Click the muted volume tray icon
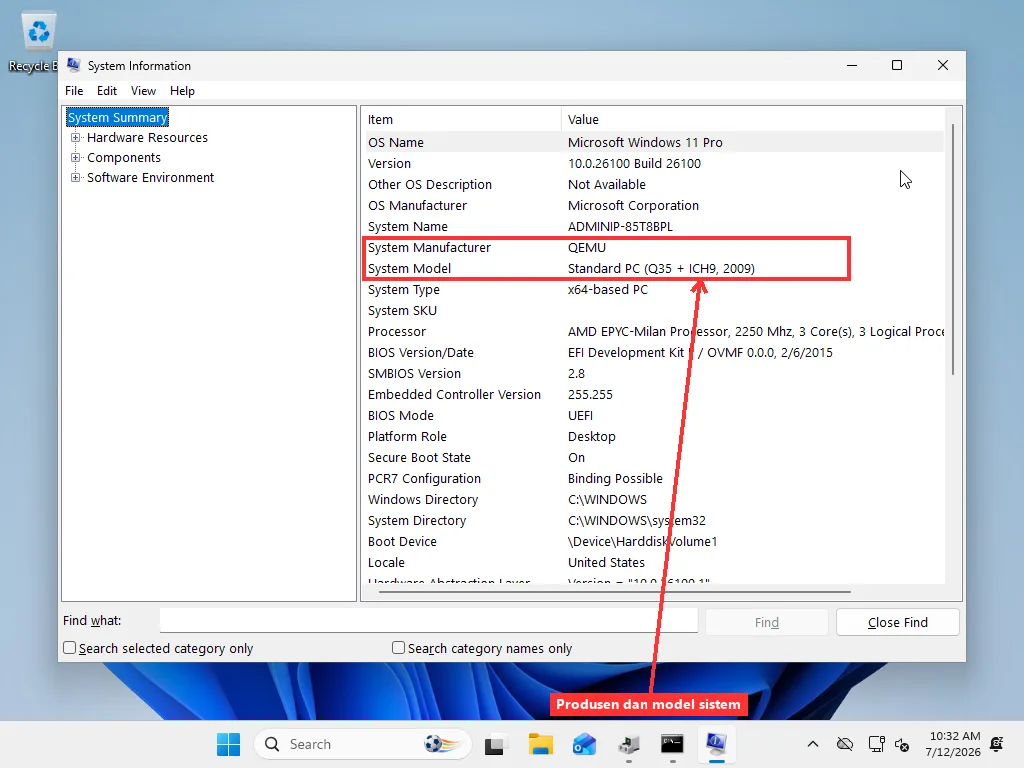This screenshot has height=768, width=1024. pyautogui.click(x=902, y=744)
